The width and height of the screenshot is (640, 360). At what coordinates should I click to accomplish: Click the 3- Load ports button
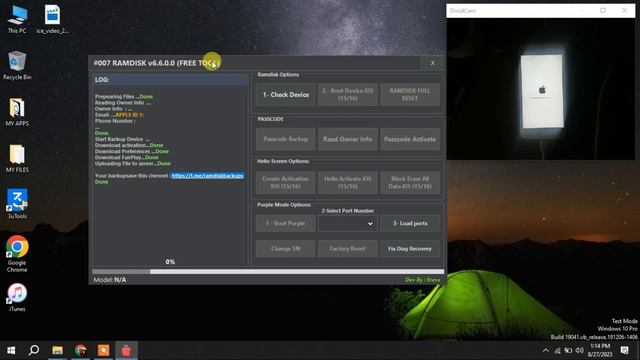coord(410,224)
